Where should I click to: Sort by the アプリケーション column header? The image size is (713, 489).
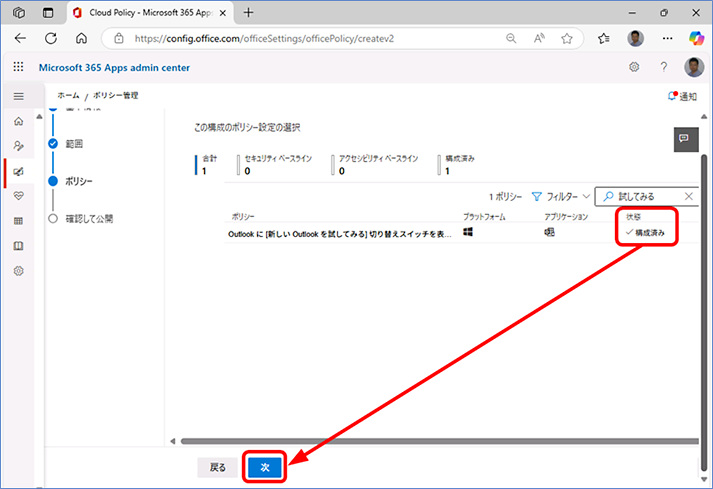tap(566, 217)
